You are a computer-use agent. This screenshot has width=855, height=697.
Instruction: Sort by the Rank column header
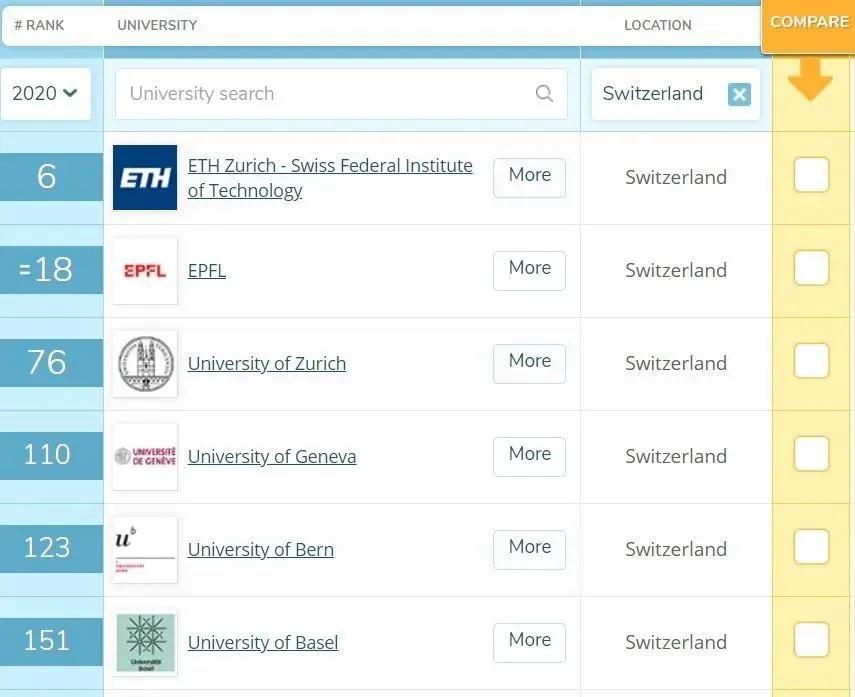(39, 25)
